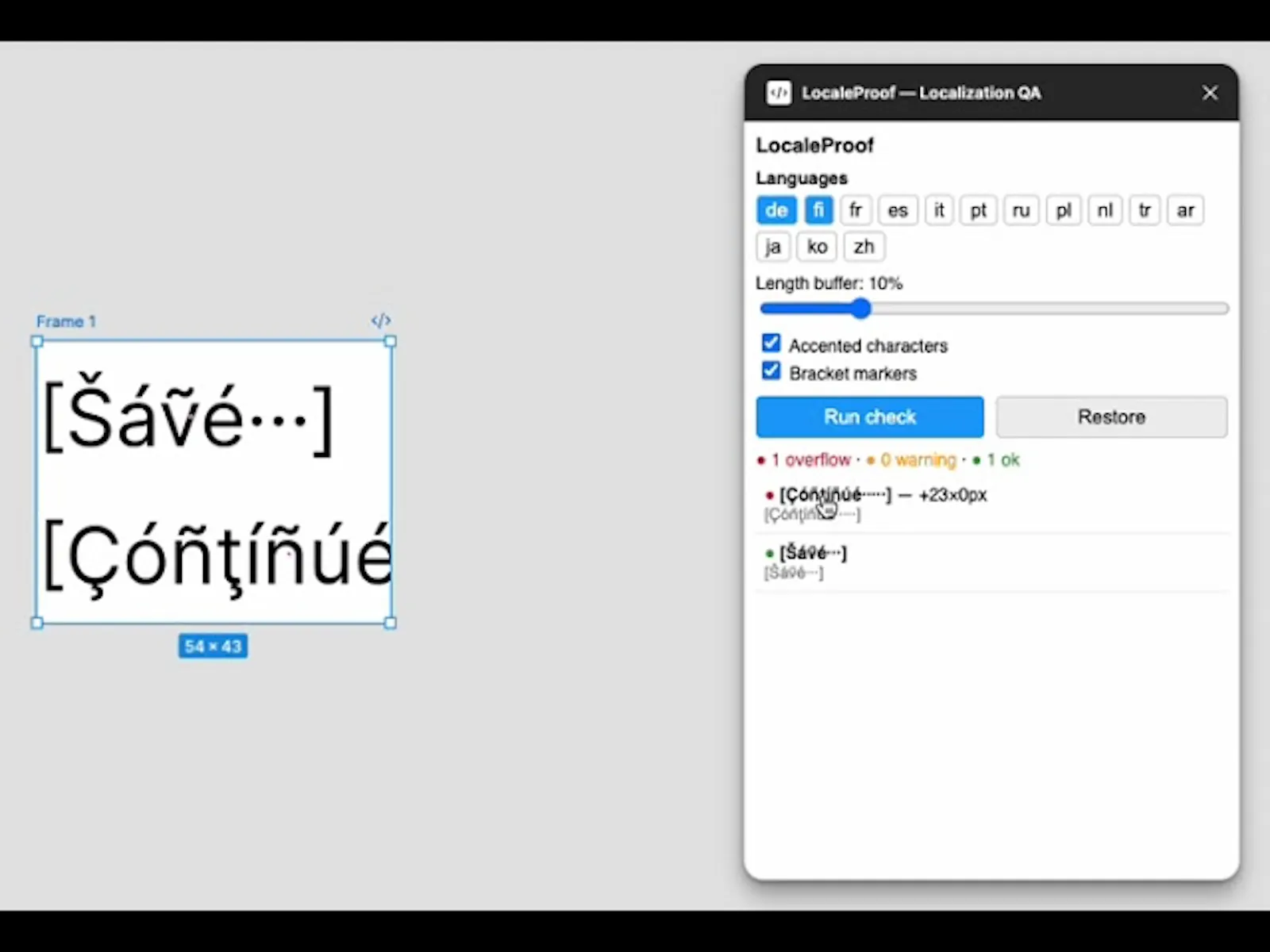
Task: Enable the ja language chip
Action: point(773,247)
